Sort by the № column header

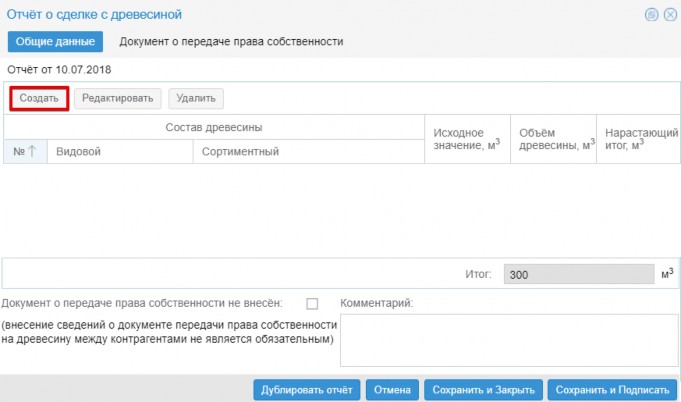(25, 152)
